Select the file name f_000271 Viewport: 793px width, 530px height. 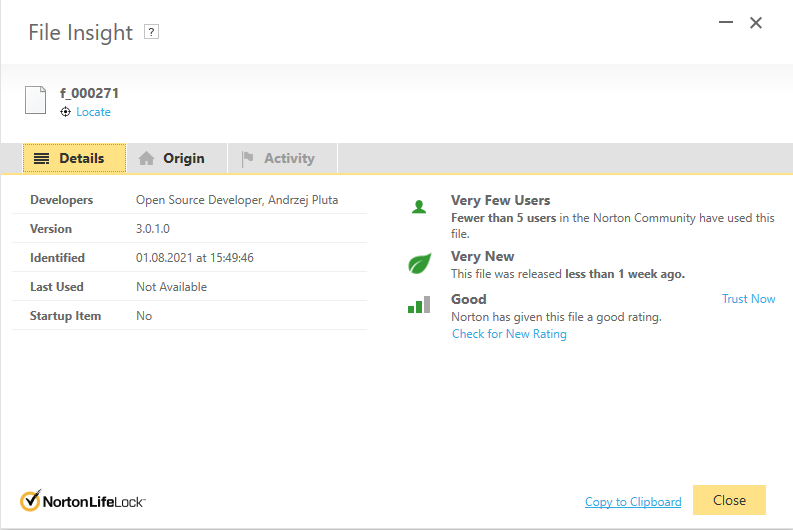89,93
